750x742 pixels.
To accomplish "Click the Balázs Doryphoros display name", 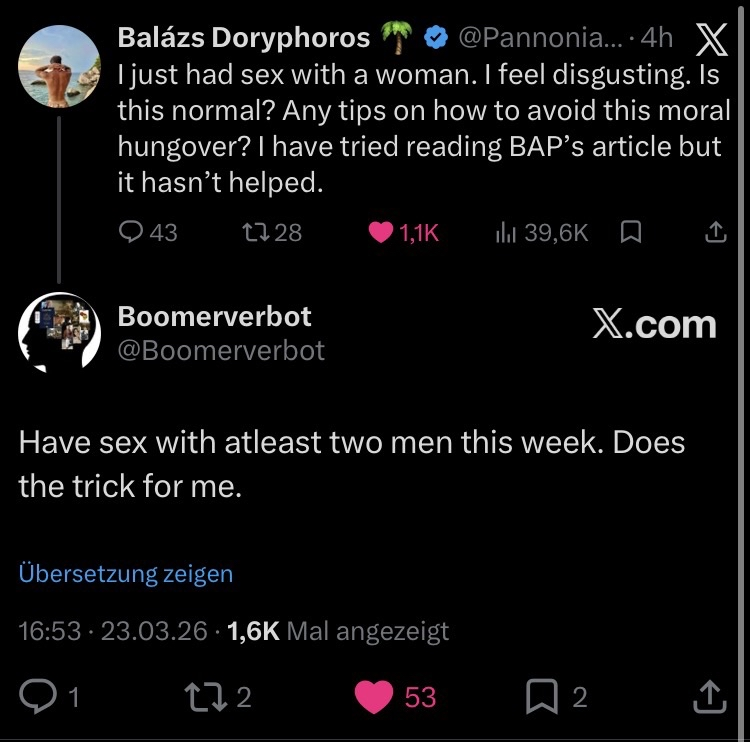I will click(243, 38).
